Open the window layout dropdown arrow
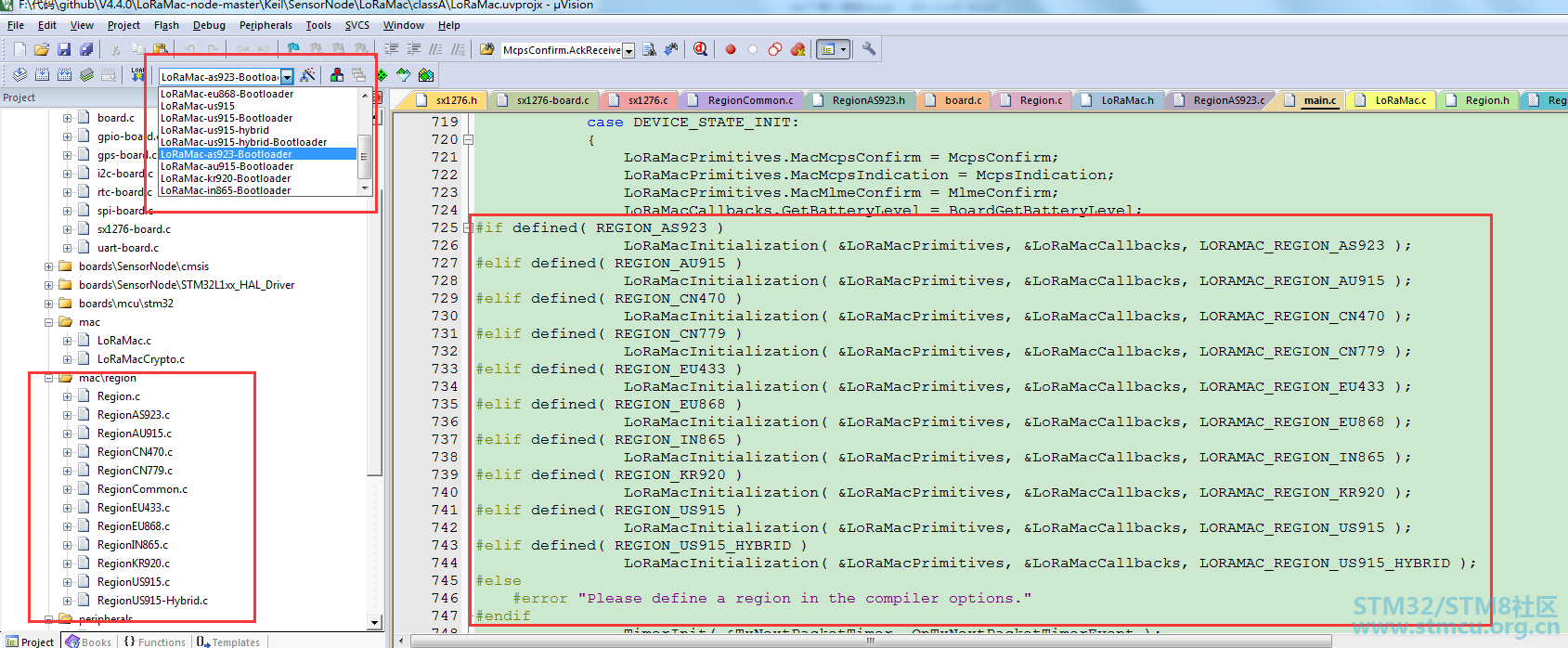1568x648 pixels. [843, 49]
